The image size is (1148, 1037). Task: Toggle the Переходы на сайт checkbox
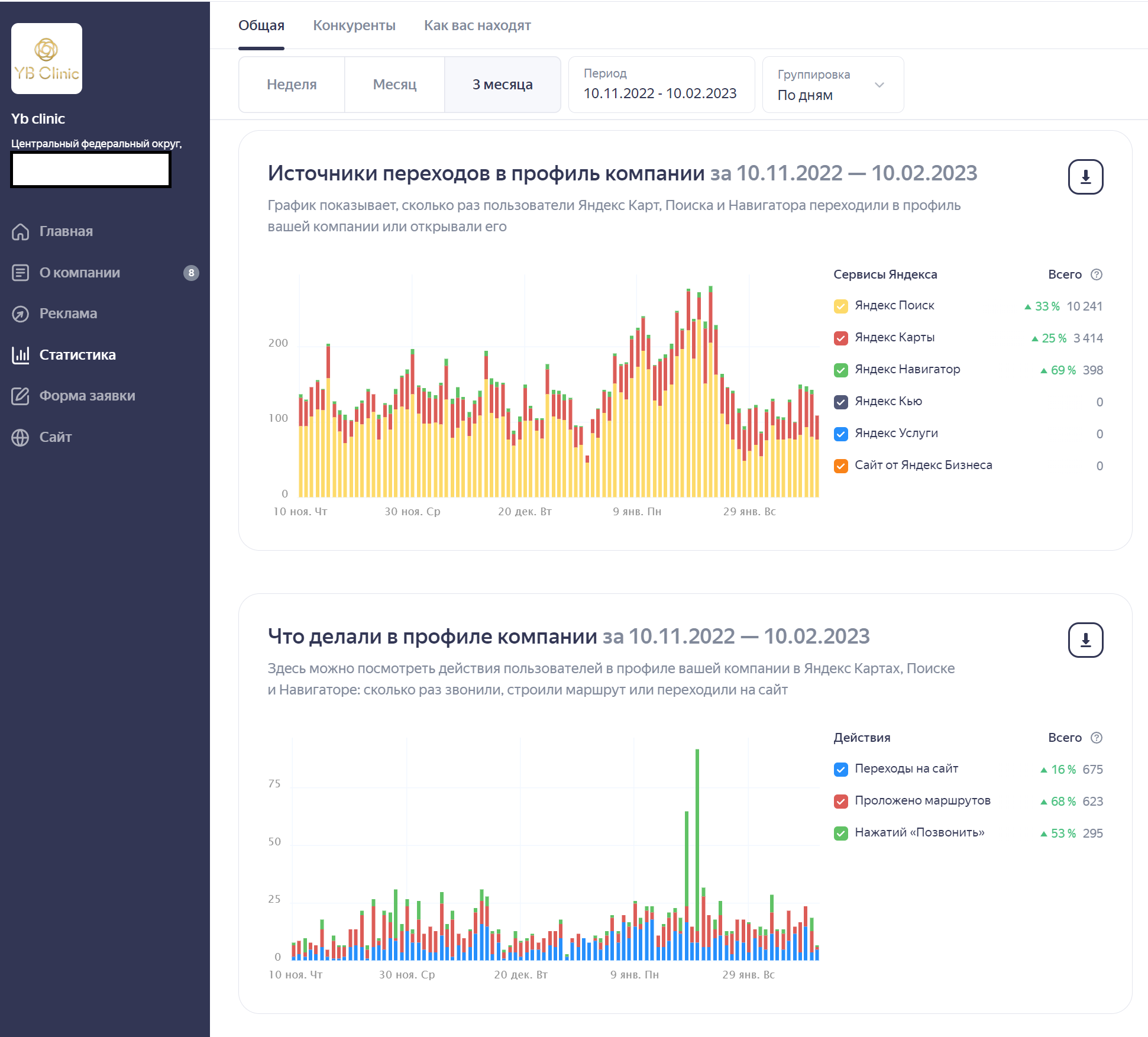841,769
